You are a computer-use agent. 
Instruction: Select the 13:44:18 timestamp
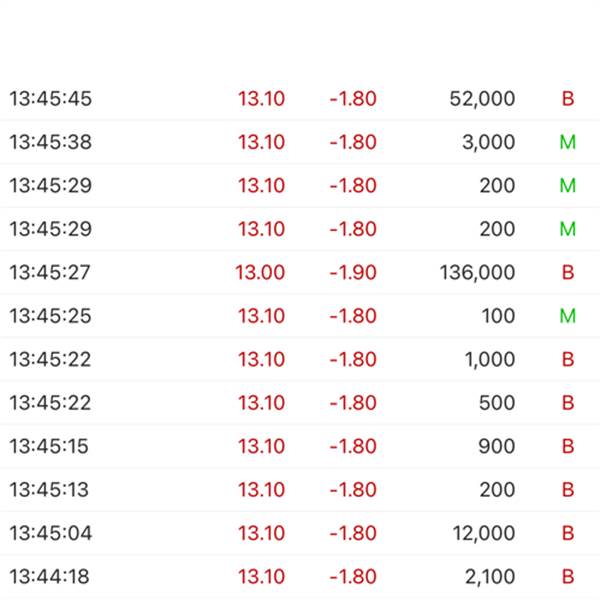(49, 577)
